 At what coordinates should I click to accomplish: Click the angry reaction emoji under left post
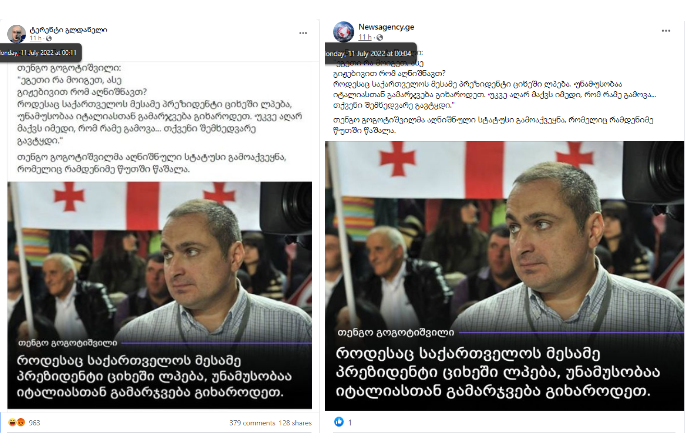click(20, 423)
